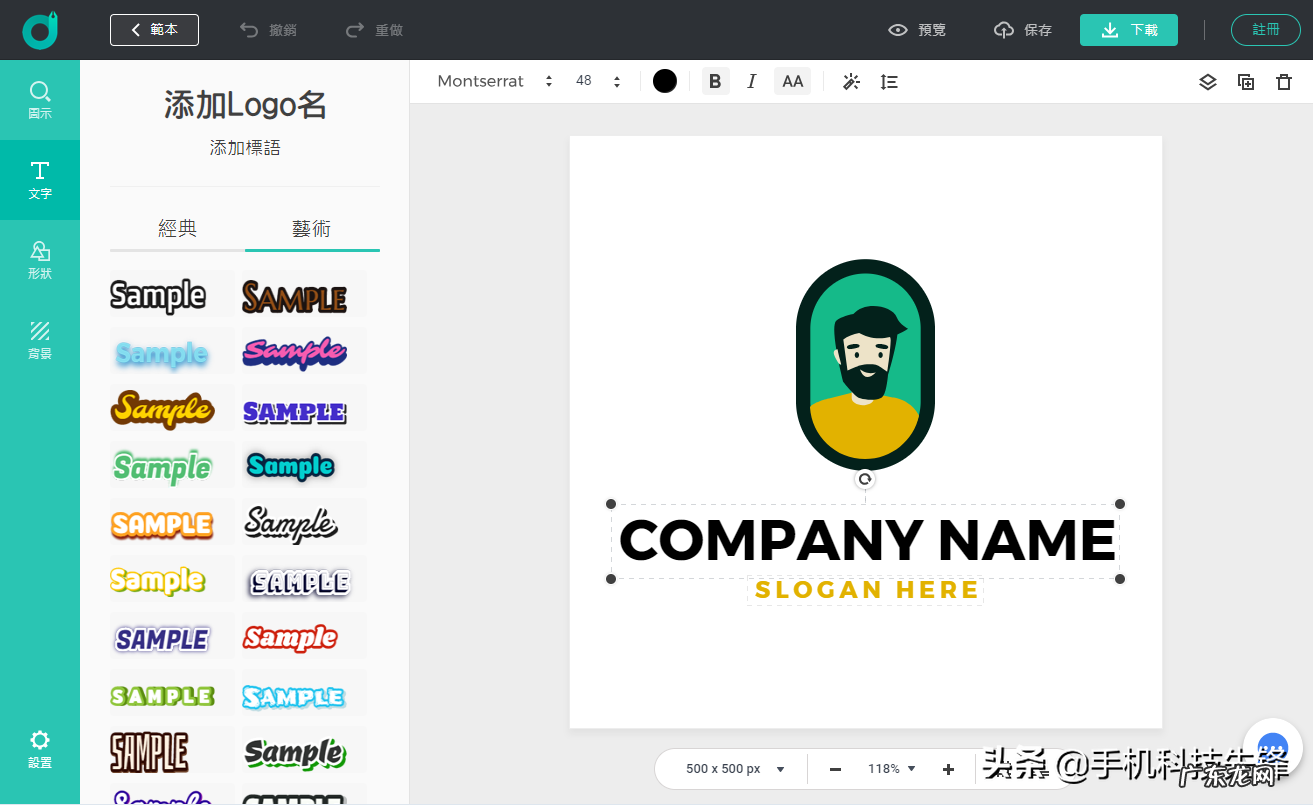This screenshot has width=1313, height=805.
Task: Open text effects magic wand tool
Action: 851,82
